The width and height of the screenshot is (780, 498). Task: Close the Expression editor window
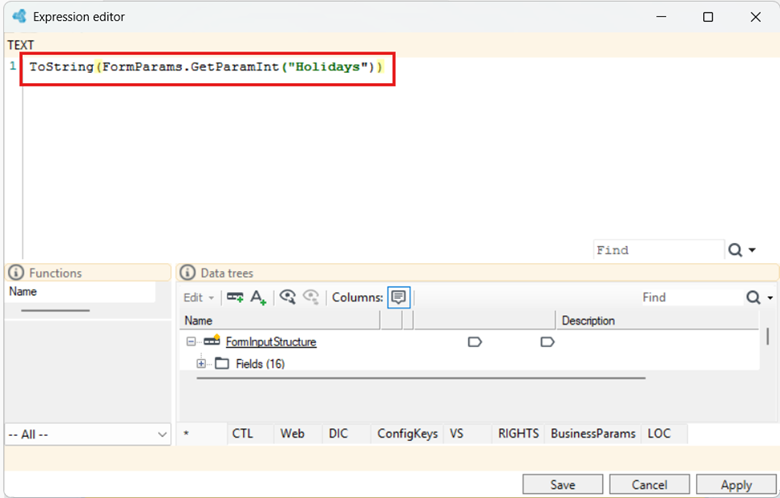click(755, 16)
